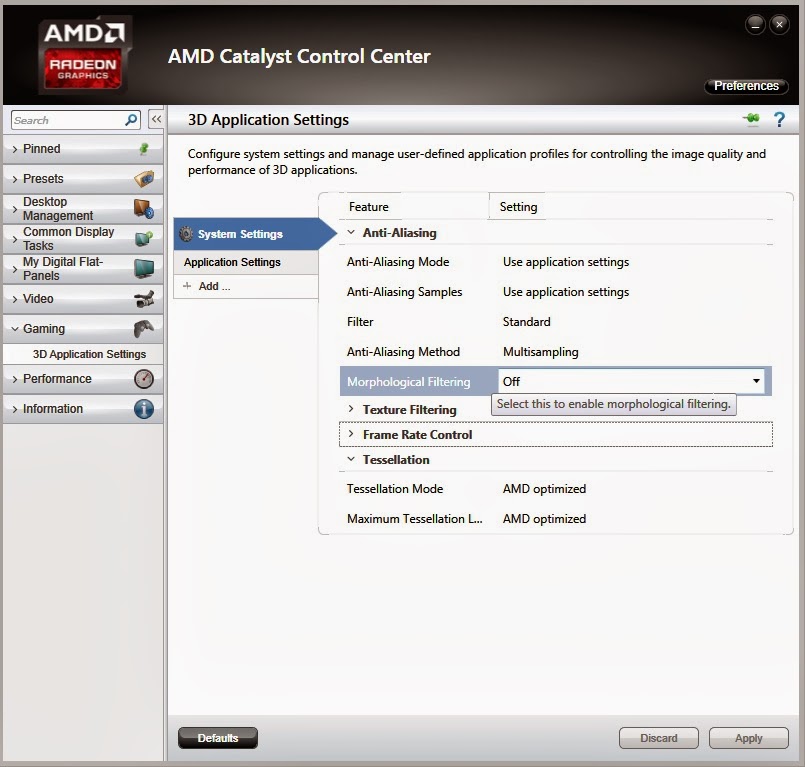Screen dimensions: 805x767
Task: Click the Desktop Management icon
Action: click(x=144, y=208)
